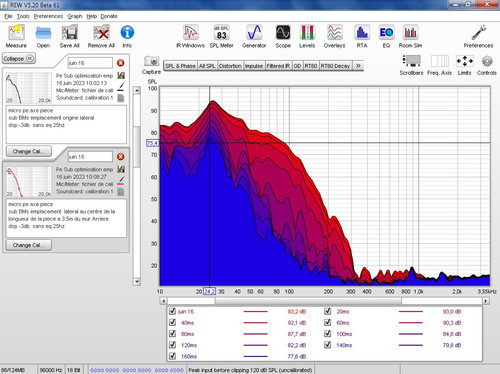
Task: Click measurement list scroll down arrow
Action: (137, 282)
